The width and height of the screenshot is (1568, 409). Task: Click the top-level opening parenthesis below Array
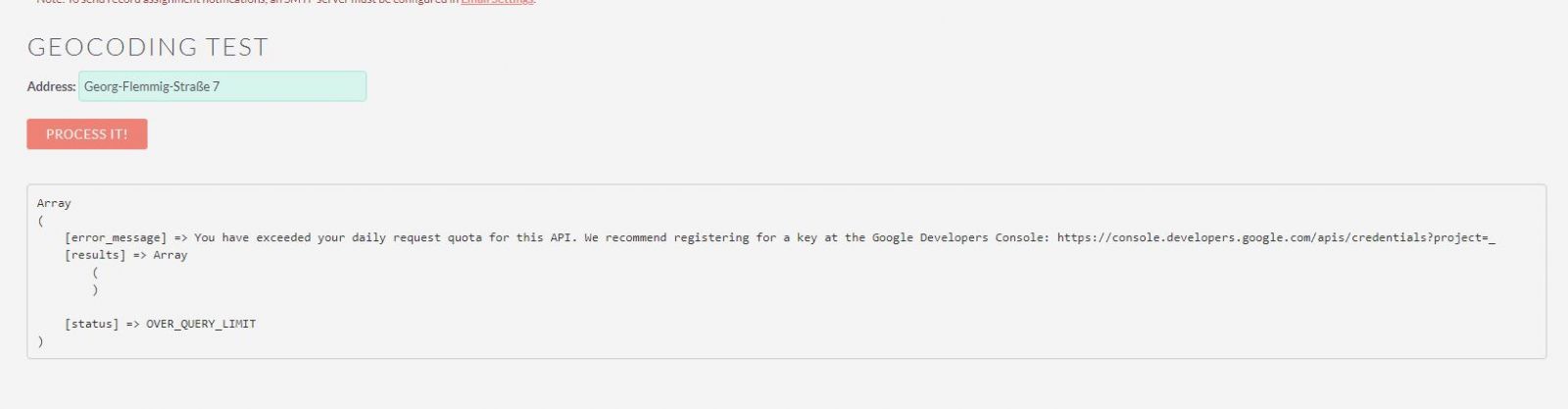(x=40, y=221)
